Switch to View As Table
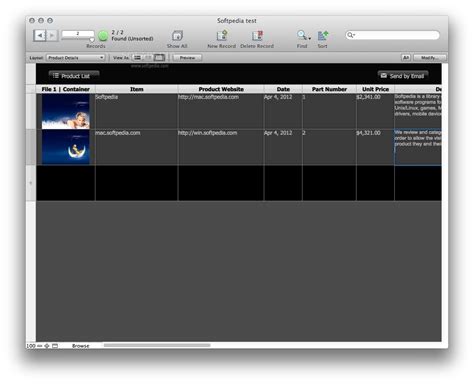Screen dimensions: 474x384 click(x=159, y=58)
